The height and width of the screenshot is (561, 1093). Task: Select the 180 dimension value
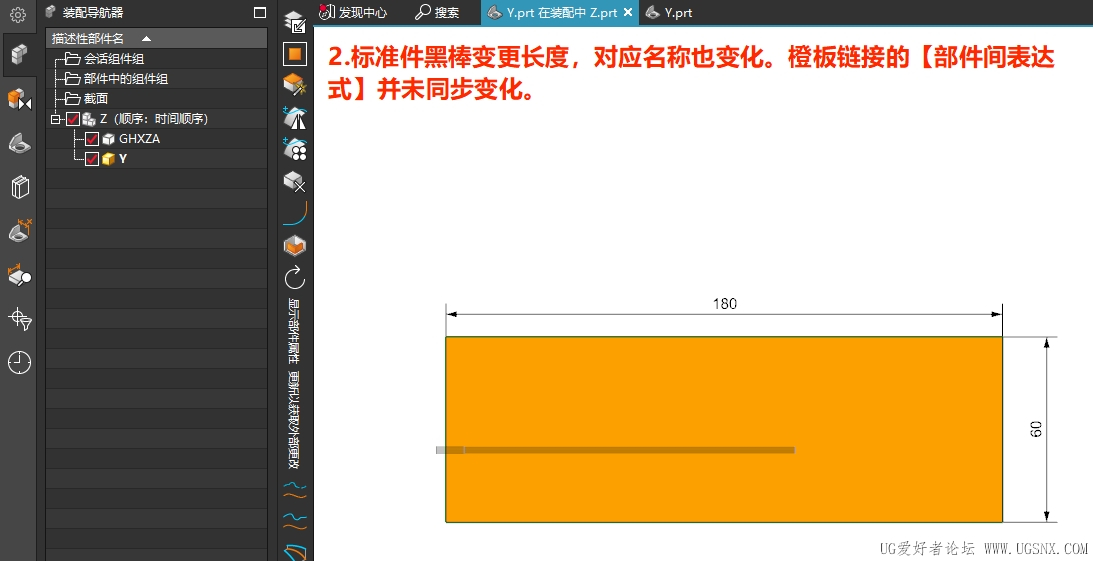click(725, 303)
